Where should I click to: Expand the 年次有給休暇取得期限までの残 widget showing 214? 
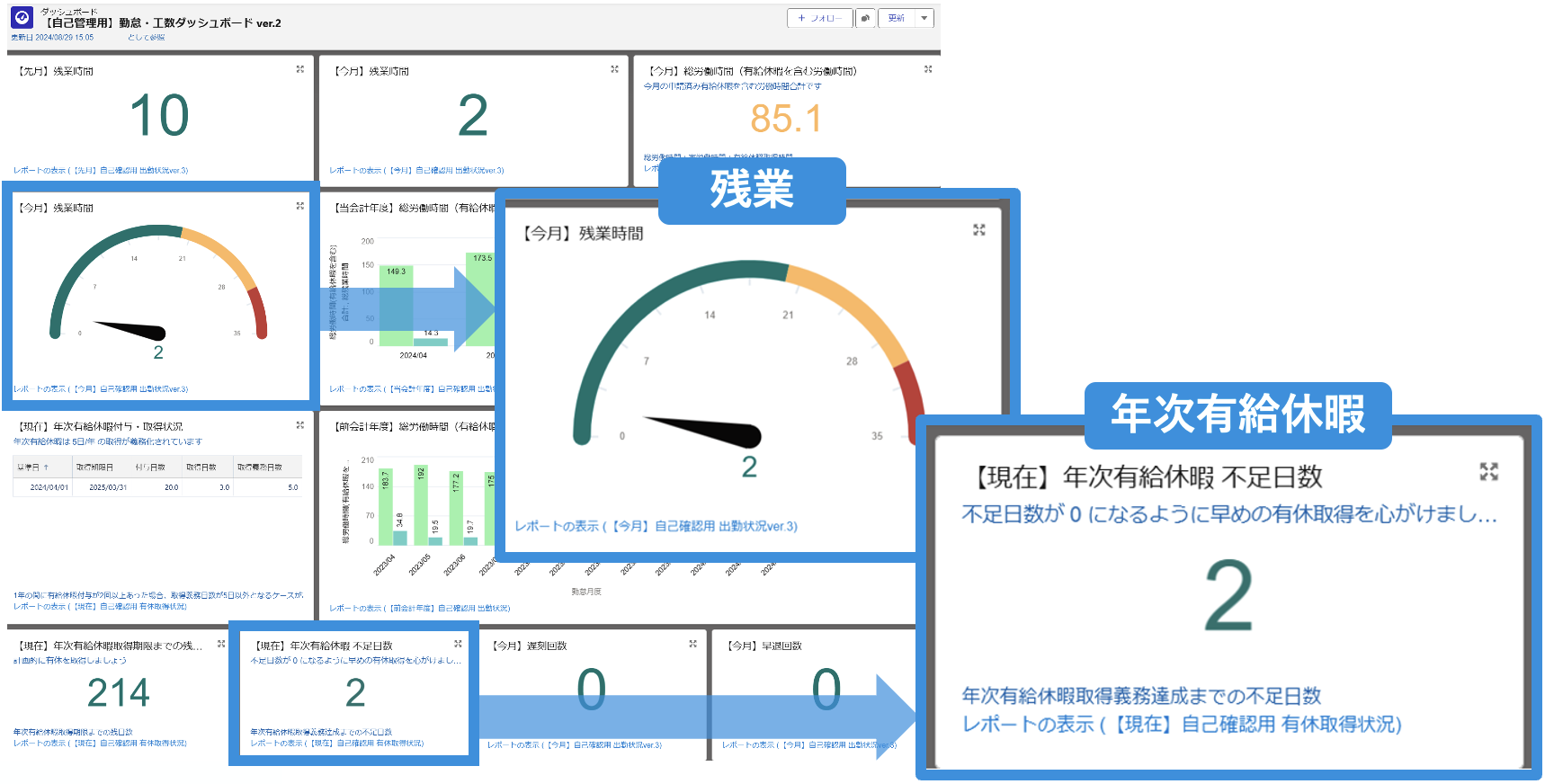[221, 644]
